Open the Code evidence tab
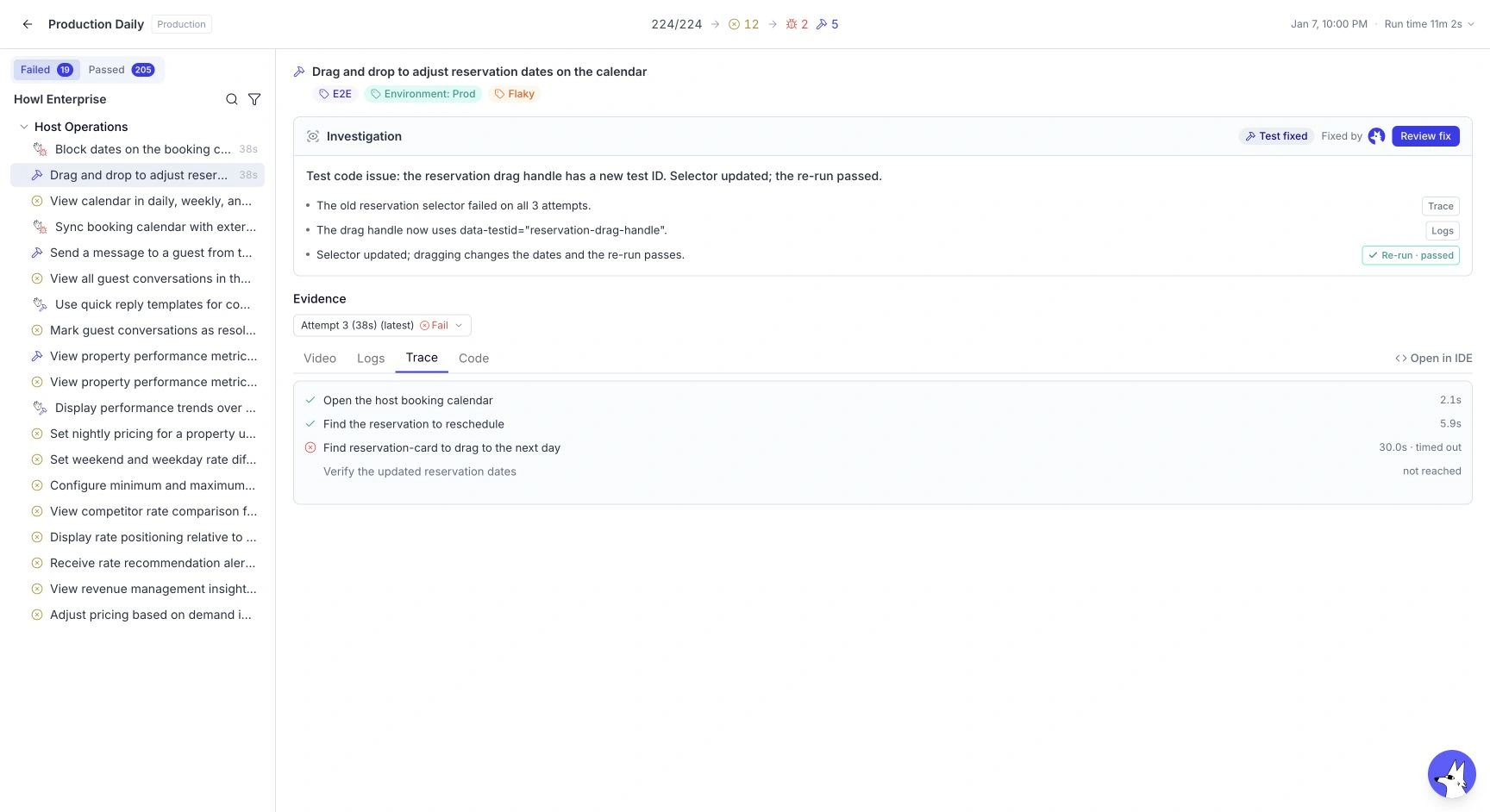 (473, 358)
